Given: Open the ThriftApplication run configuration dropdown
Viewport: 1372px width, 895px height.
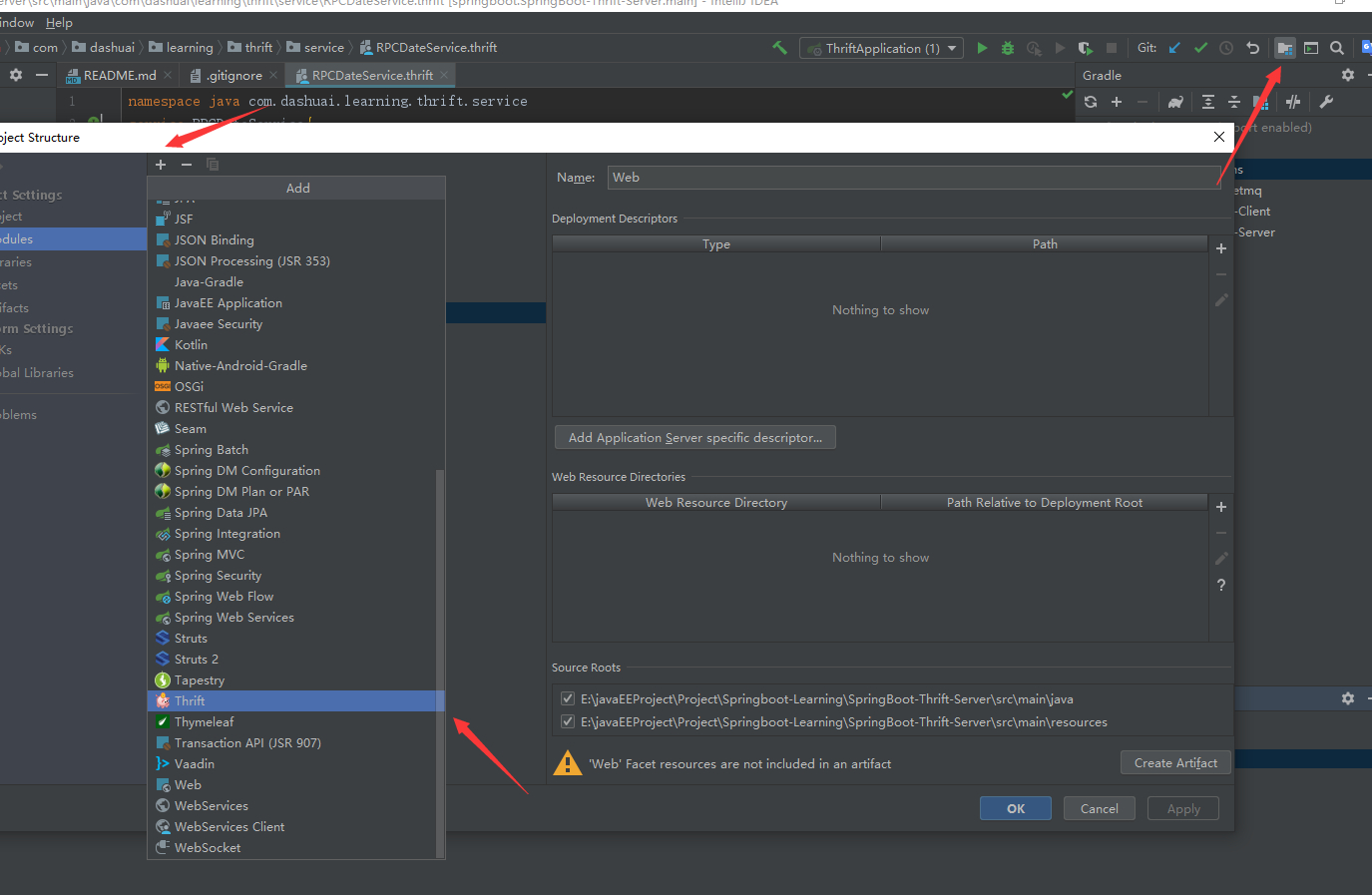Looking at the screenshot, I should tap(951, 47).
